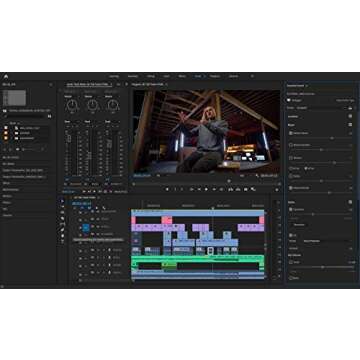Click the Extract button

tap(238, 189)
